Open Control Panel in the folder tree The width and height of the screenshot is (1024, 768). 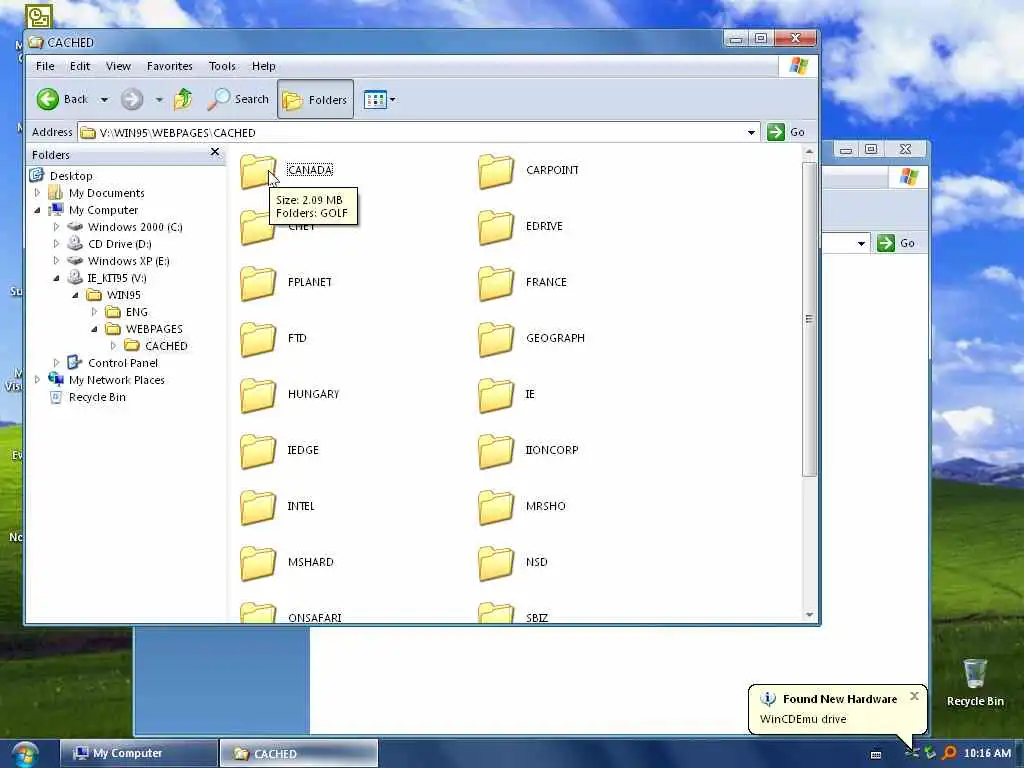point(123,362)
